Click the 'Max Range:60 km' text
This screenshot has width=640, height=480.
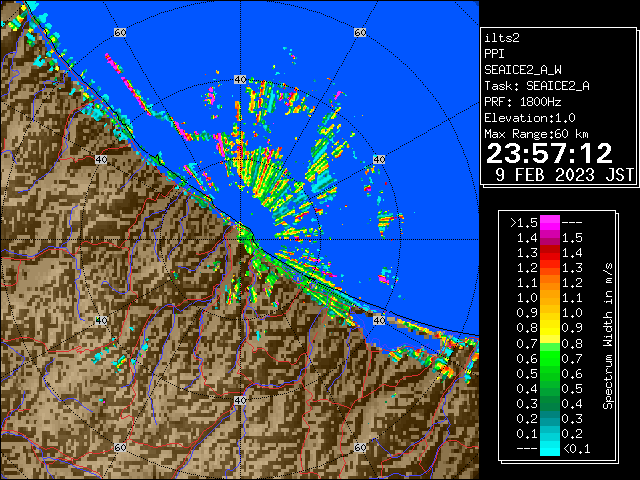coord(536,134)
